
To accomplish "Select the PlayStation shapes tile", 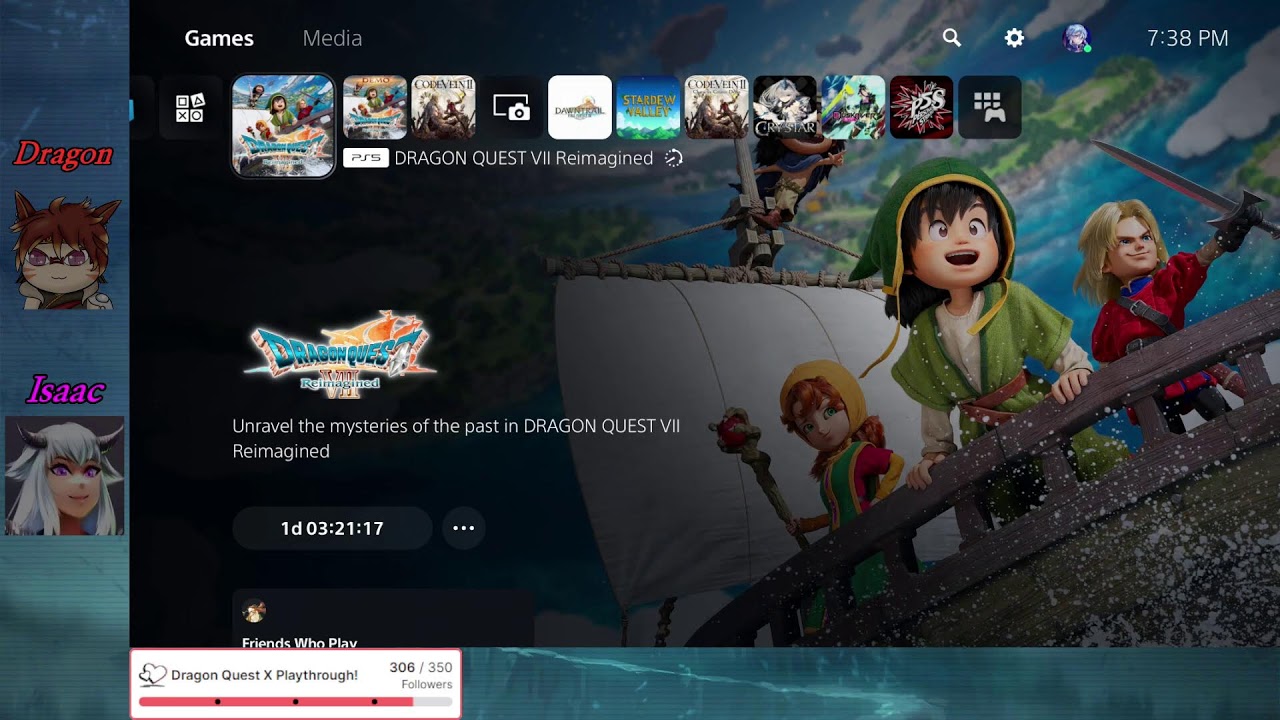I will pos(190,107).
